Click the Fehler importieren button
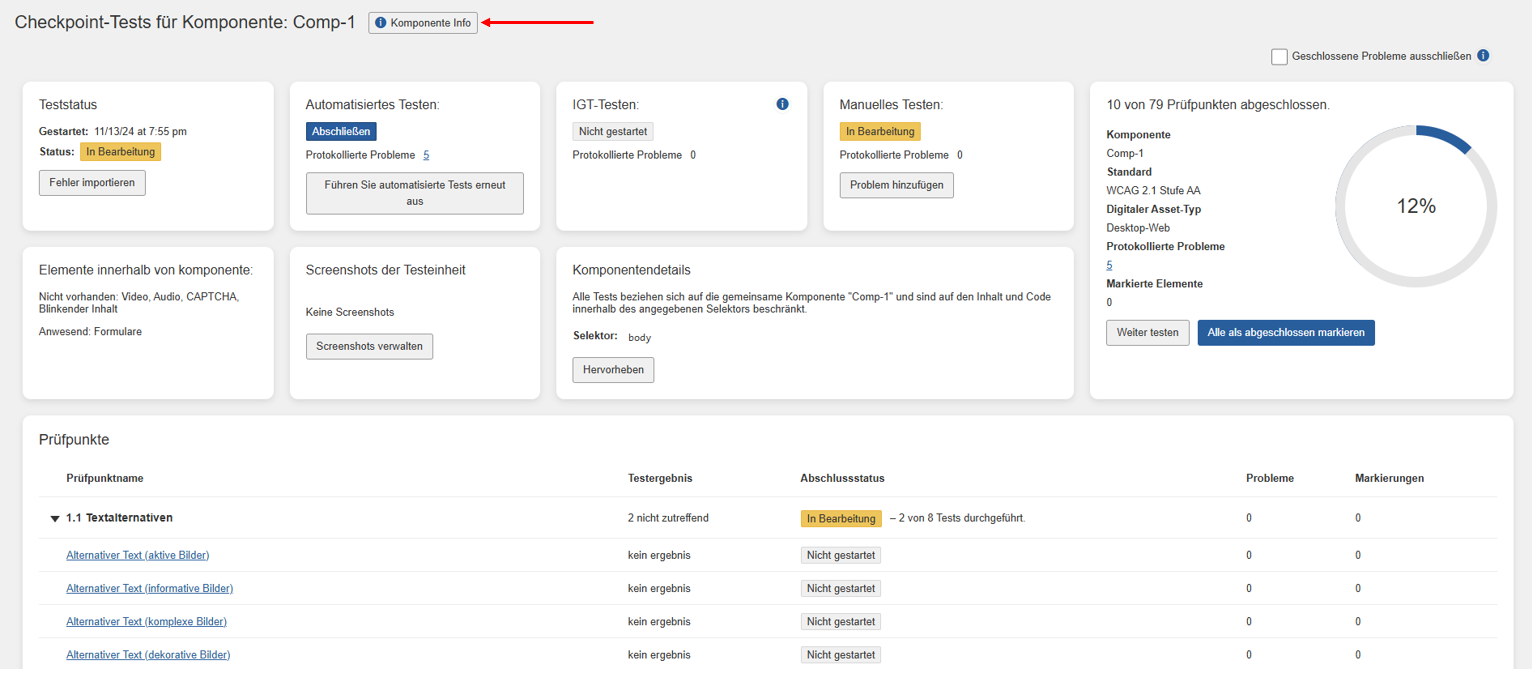Screen dimensions: 1532x676 [x=92, y=183]
